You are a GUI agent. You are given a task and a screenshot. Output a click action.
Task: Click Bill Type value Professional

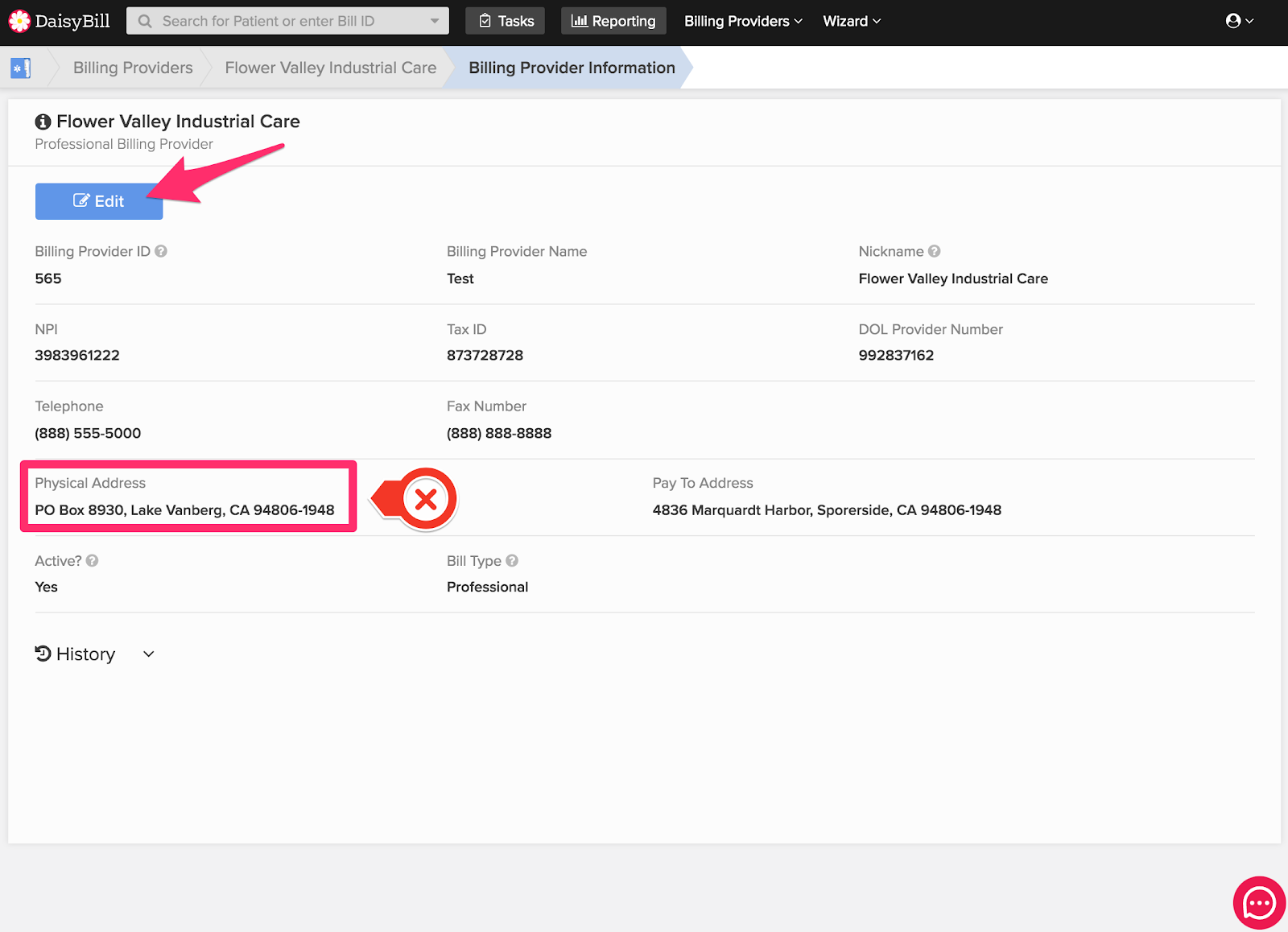[x=488, y=587]
